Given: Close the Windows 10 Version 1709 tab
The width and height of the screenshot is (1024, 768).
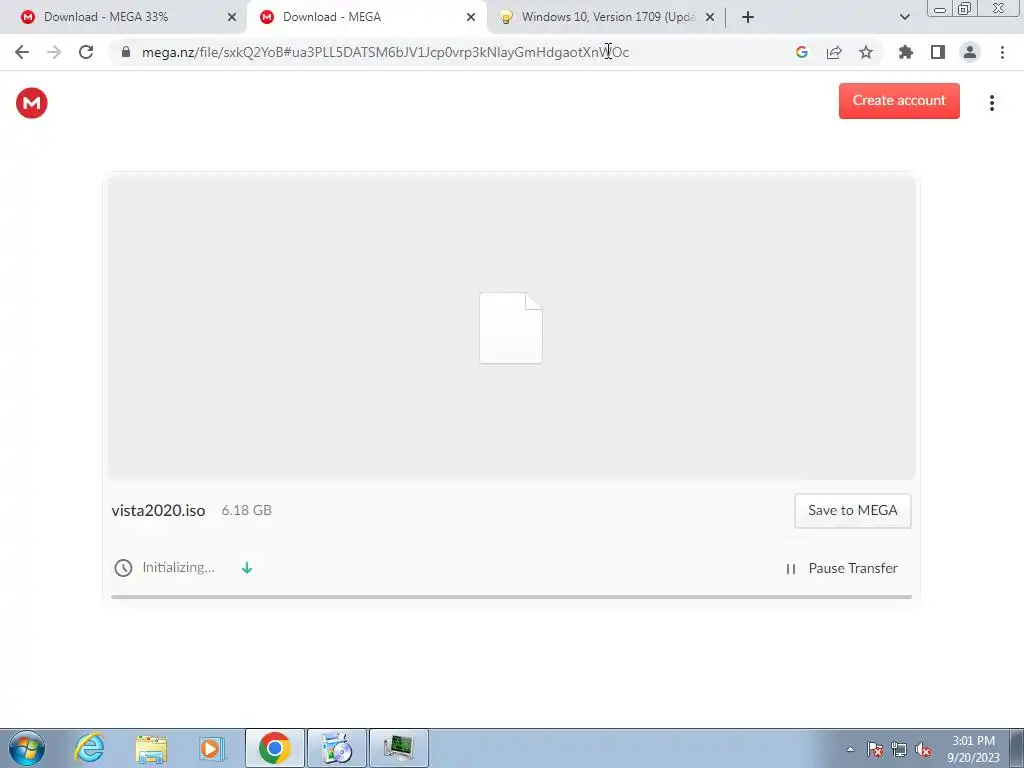Looking at the screenshot, I should 710,17.
